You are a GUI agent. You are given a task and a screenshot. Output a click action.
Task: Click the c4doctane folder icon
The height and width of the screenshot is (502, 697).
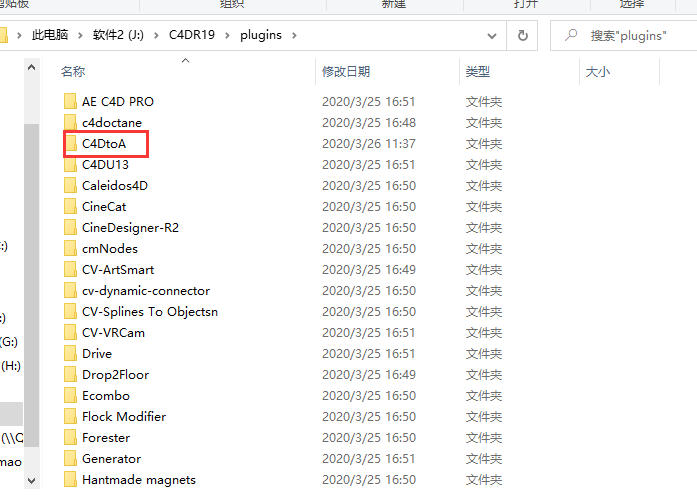(70, 122)
